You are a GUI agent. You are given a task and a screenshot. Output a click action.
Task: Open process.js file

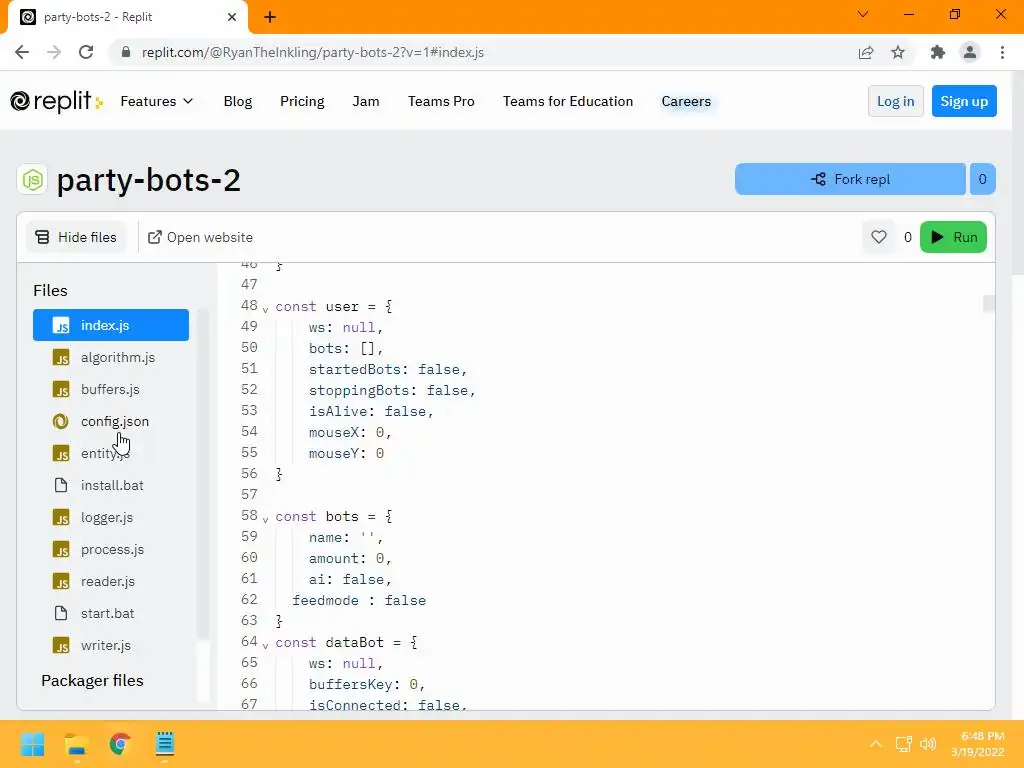pyautogui.click(x=111, y=549)
